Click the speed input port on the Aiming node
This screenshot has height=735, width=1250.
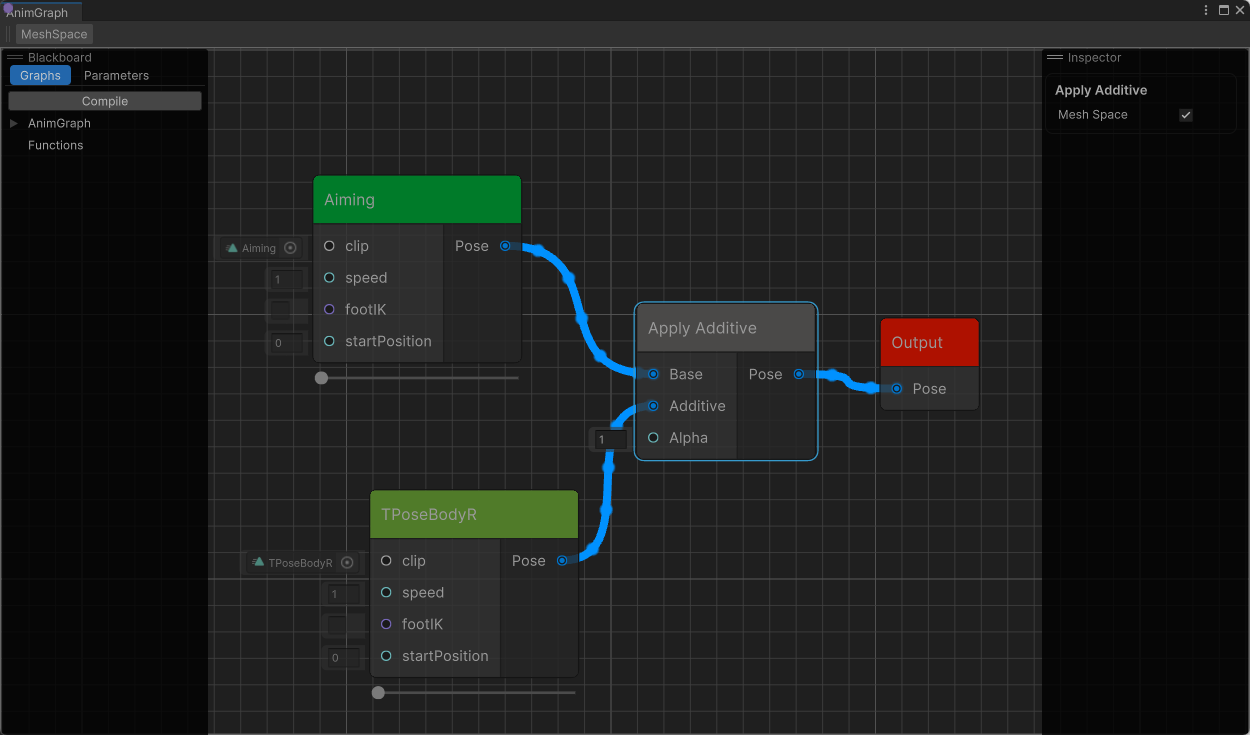click(329, 278)
